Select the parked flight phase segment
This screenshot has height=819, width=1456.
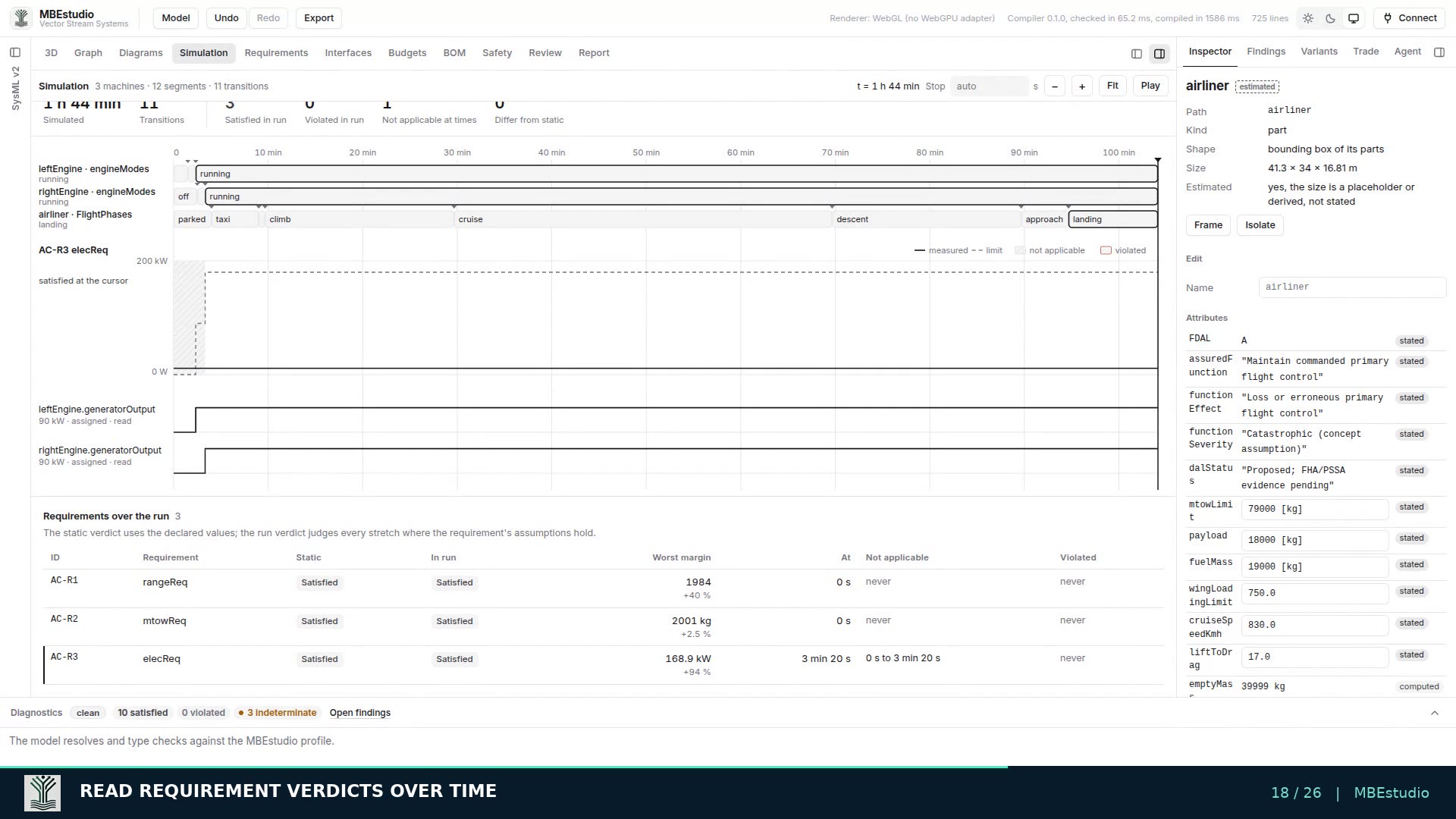click(192, 219)
